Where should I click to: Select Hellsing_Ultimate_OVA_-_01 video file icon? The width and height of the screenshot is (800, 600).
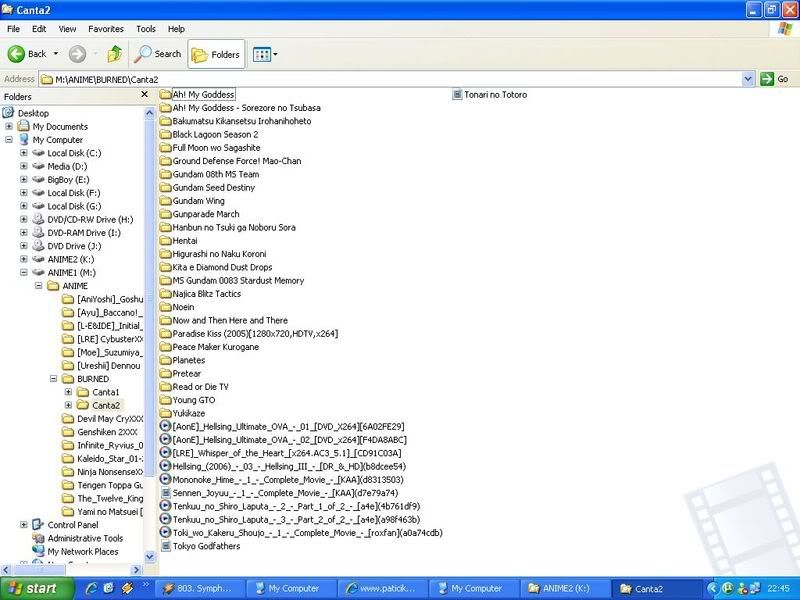point(165,426)
